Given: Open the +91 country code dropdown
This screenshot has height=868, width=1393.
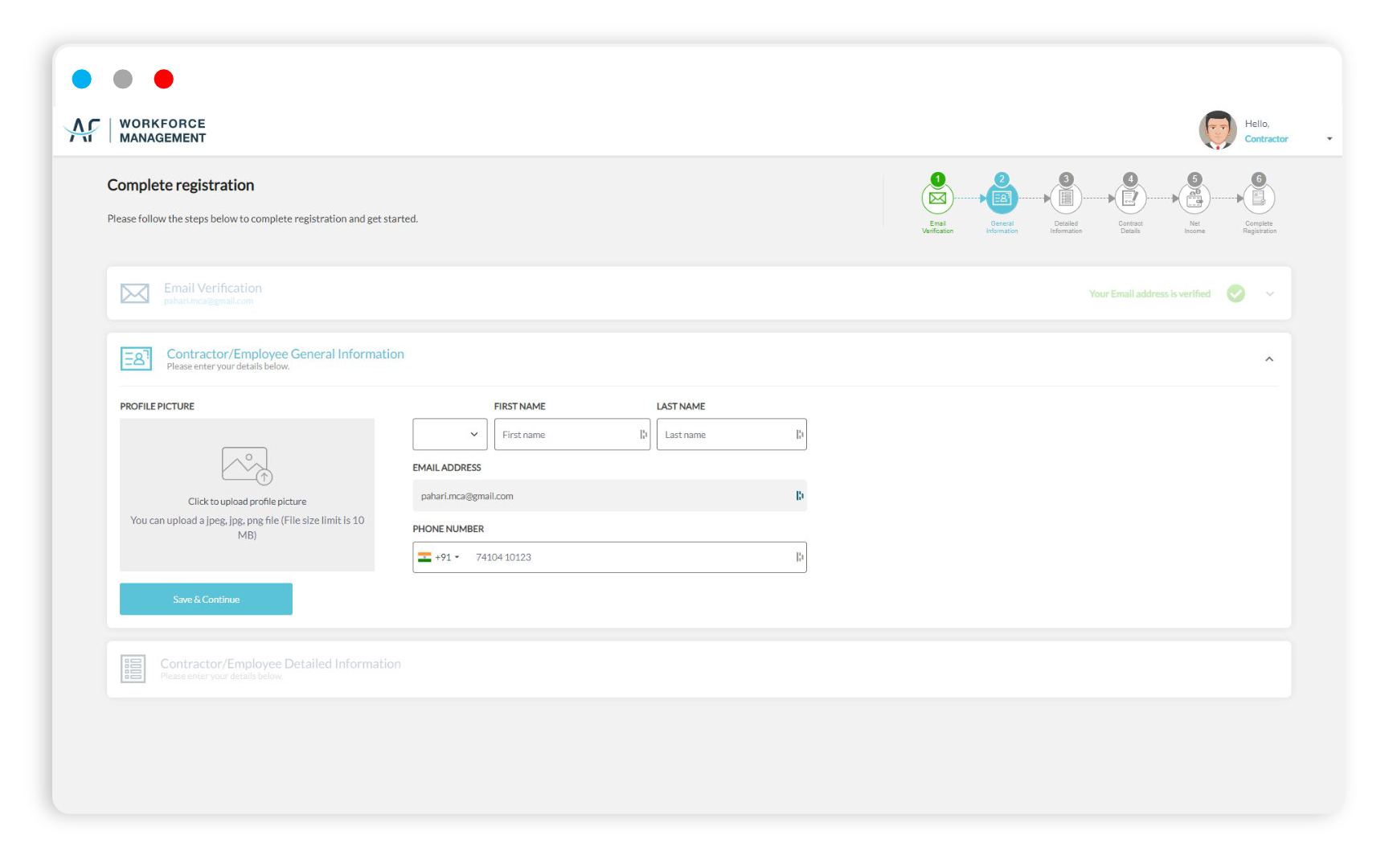Looking at the screenshot, I should pos(443,557).
